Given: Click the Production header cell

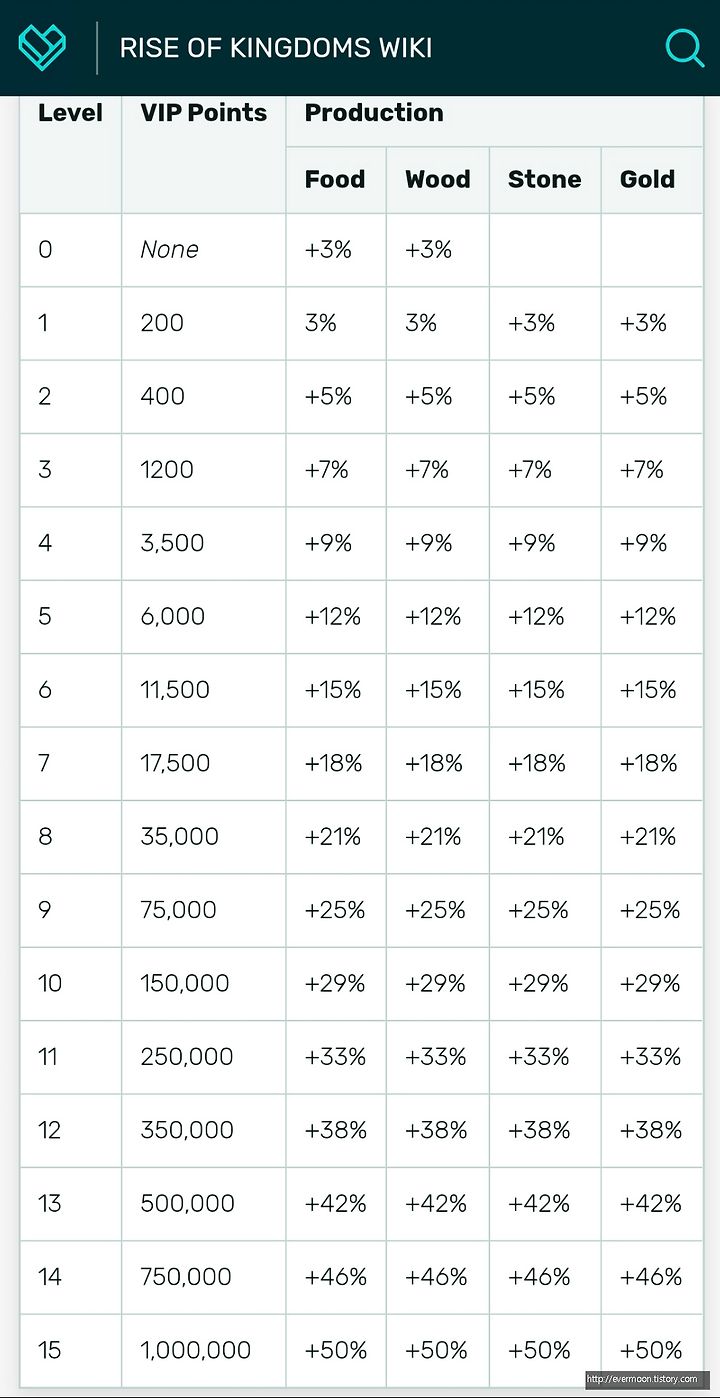Looking at the screenshot, I should coord(494,121).
